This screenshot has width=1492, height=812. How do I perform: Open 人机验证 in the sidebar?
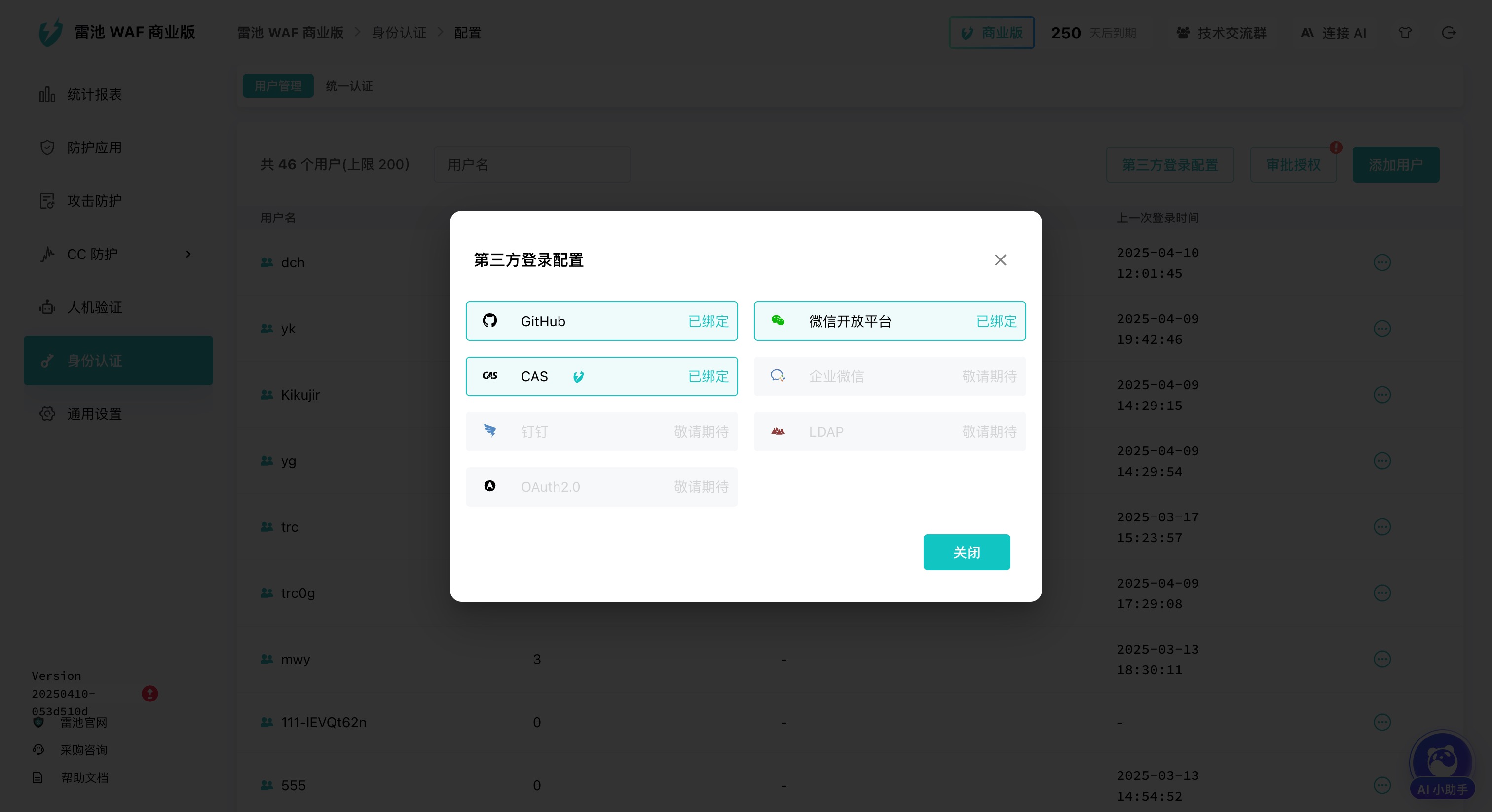coord(118,307)
